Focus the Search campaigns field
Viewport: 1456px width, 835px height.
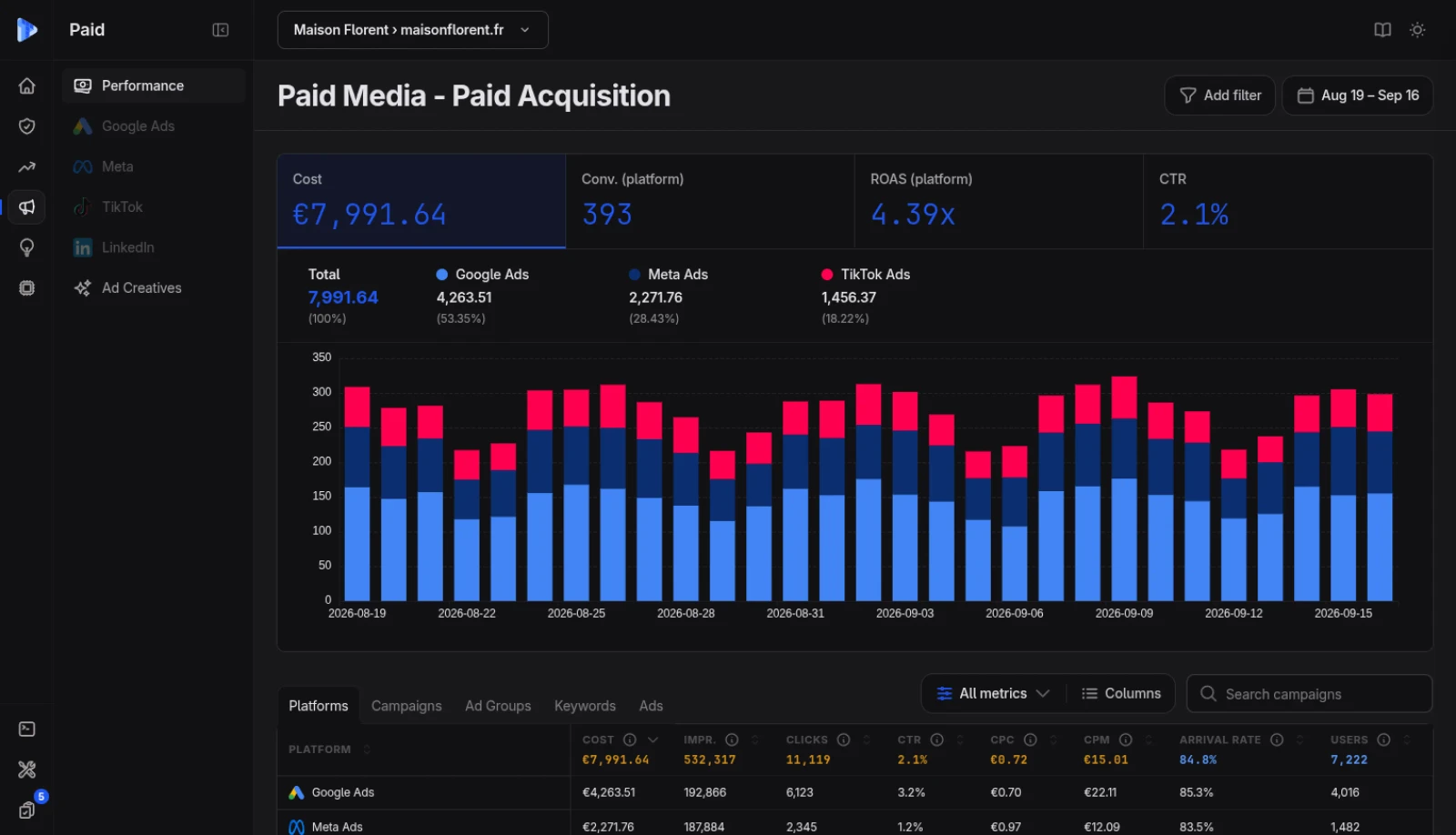pyautogui.click(x=1309, y=694)
